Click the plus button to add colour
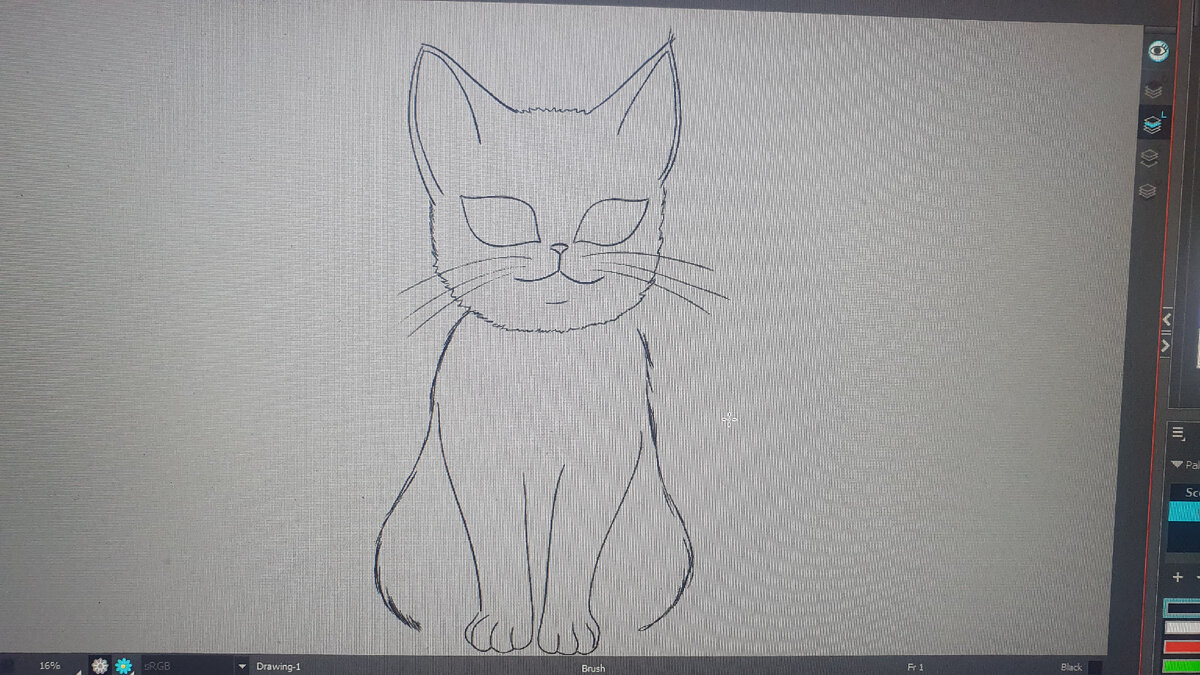This screenshot has width=1200, height=675. click(x=1178, y=577)
